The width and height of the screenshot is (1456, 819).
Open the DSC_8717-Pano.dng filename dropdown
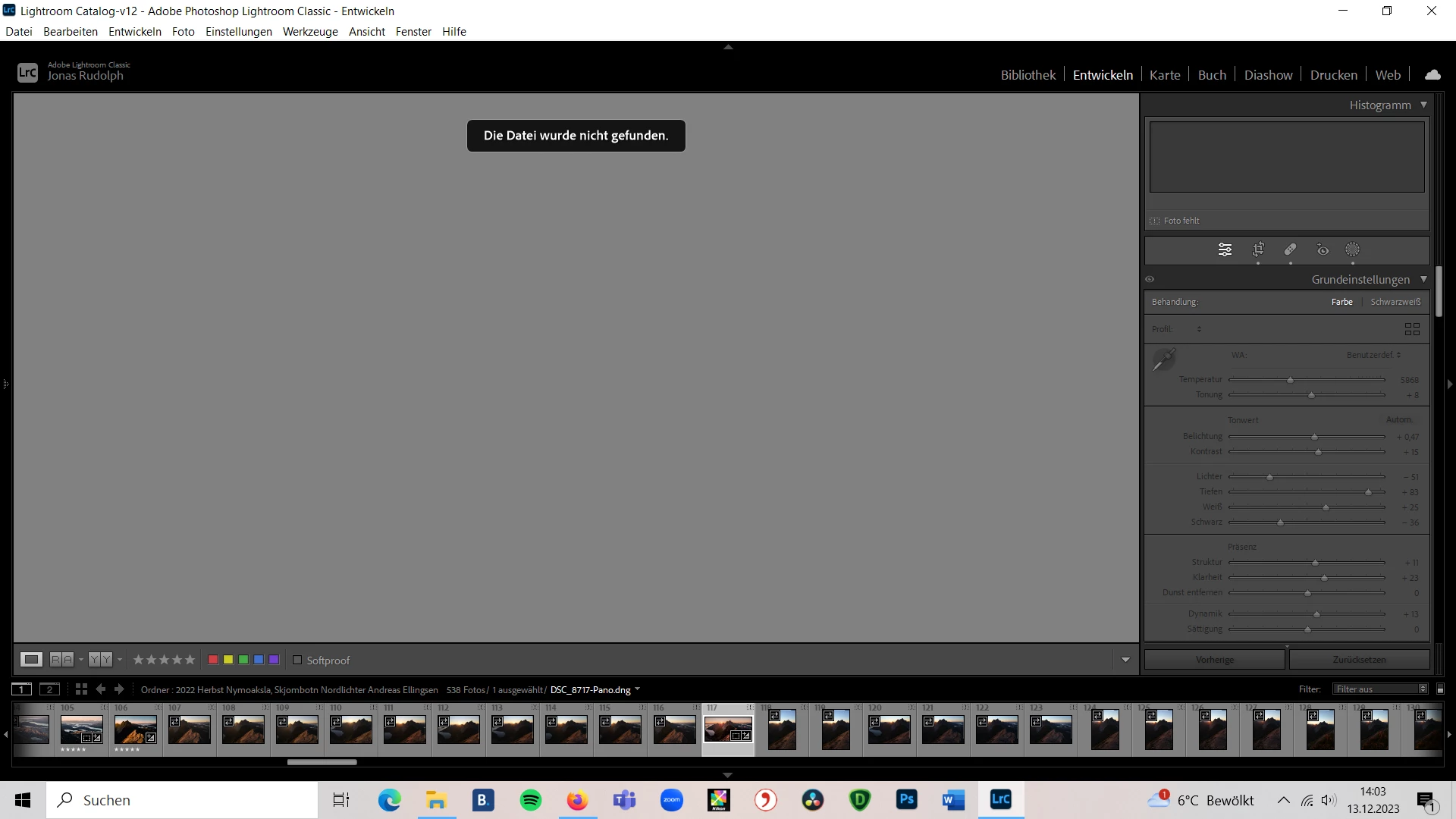point(637,689)
